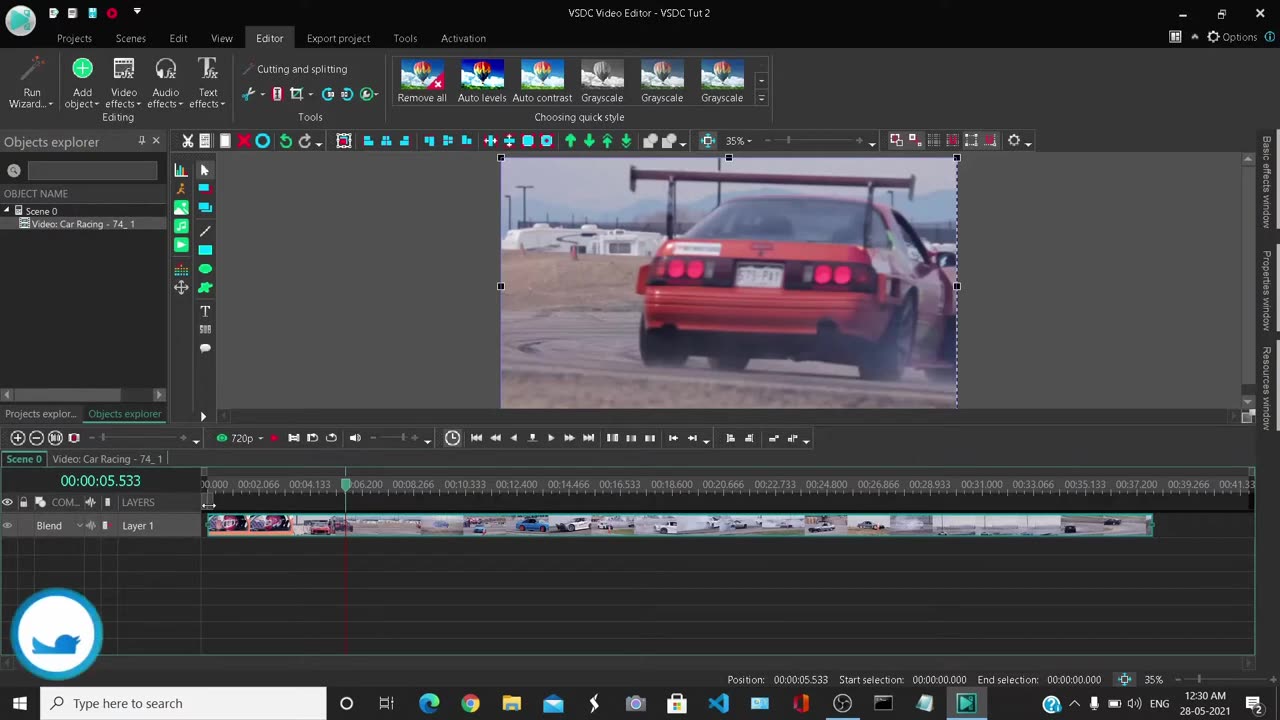Open the Scenes menu tab

coord(131,38)
